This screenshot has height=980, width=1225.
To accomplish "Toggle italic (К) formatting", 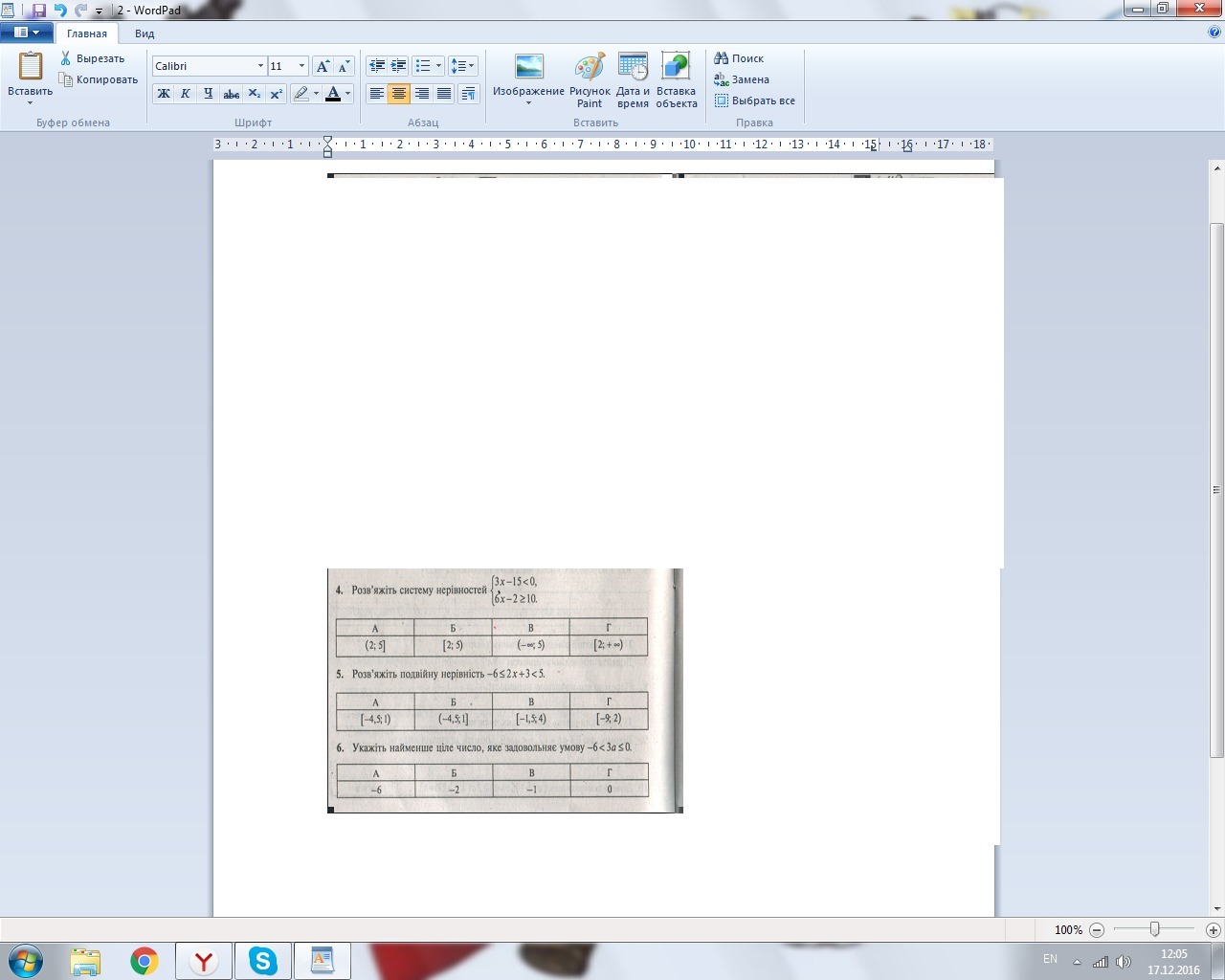I will coord(186,94).
